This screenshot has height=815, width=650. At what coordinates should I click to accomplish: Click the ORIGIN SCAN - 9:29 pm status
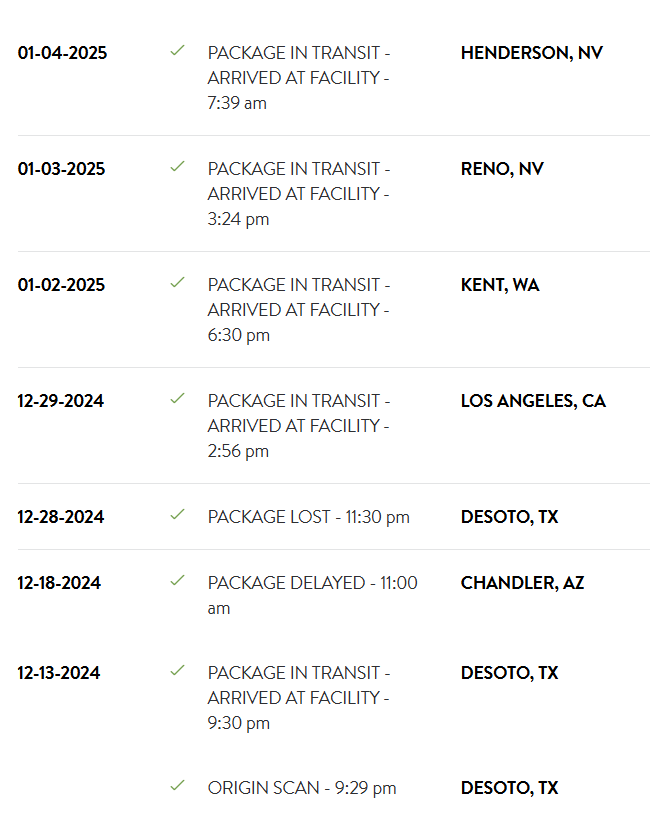[x=302, y=788]
